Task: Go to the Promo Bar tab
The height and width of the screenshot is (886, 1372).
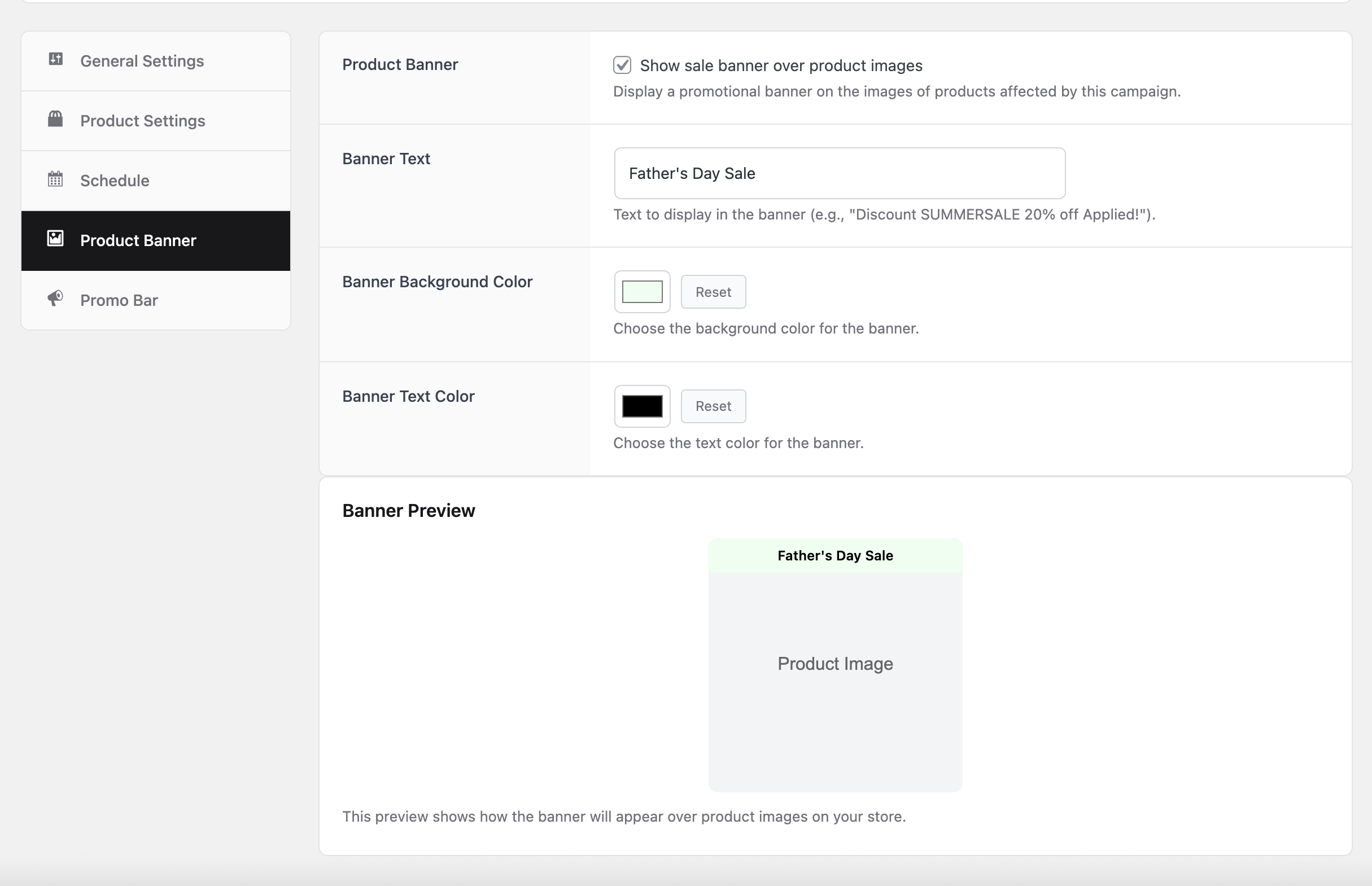Action: coord(155,300)
